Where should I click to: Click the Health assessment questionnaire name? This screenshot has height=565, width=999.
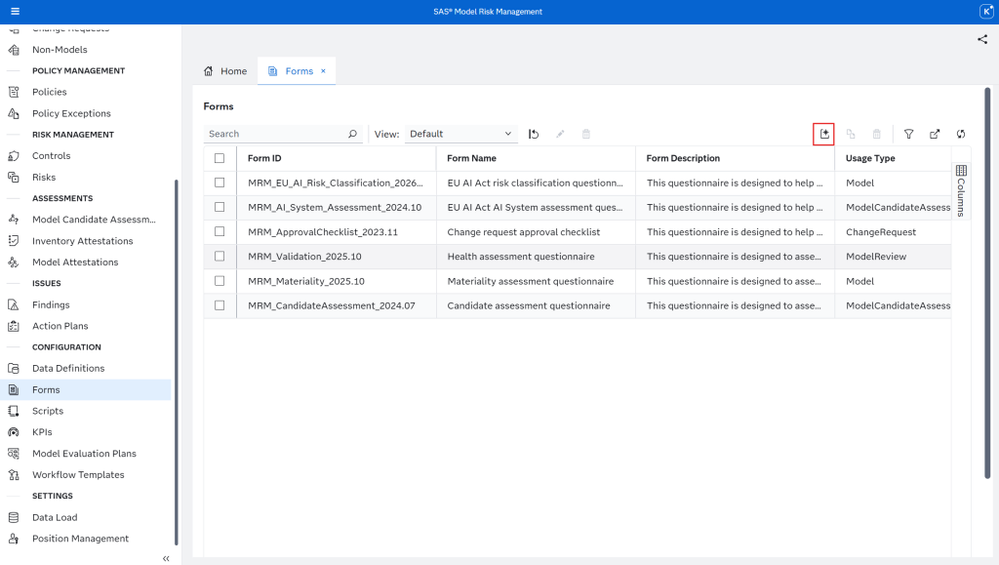point(521,257)
